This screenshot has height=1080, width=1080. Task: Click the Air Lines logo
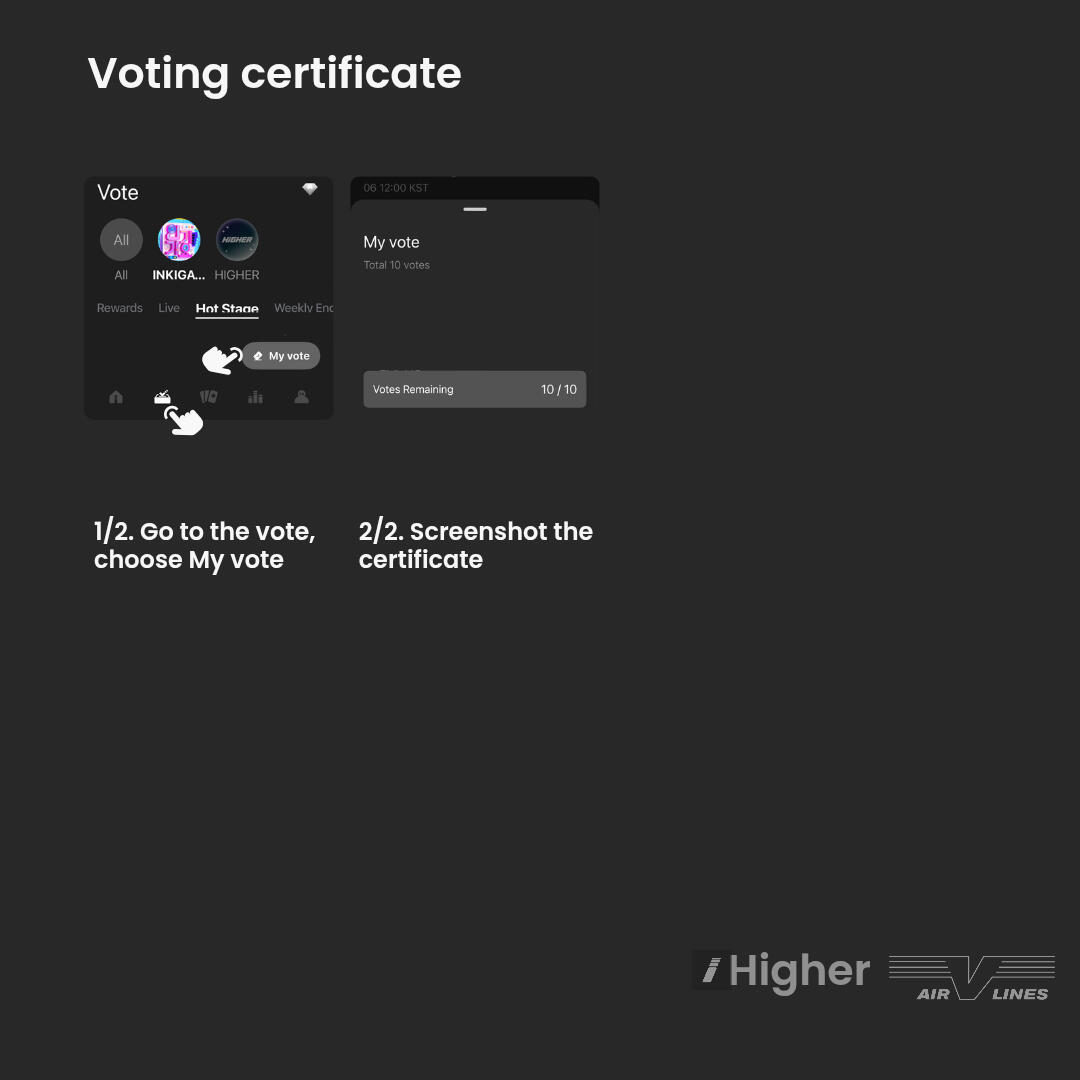[971, 978]
